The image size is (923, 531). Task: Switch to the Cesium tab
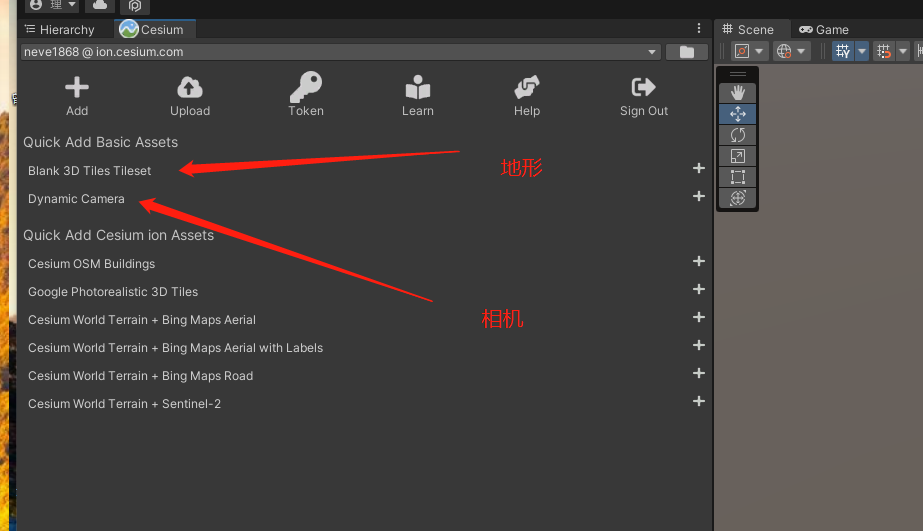pyautogui.click(x=154, y=29)
